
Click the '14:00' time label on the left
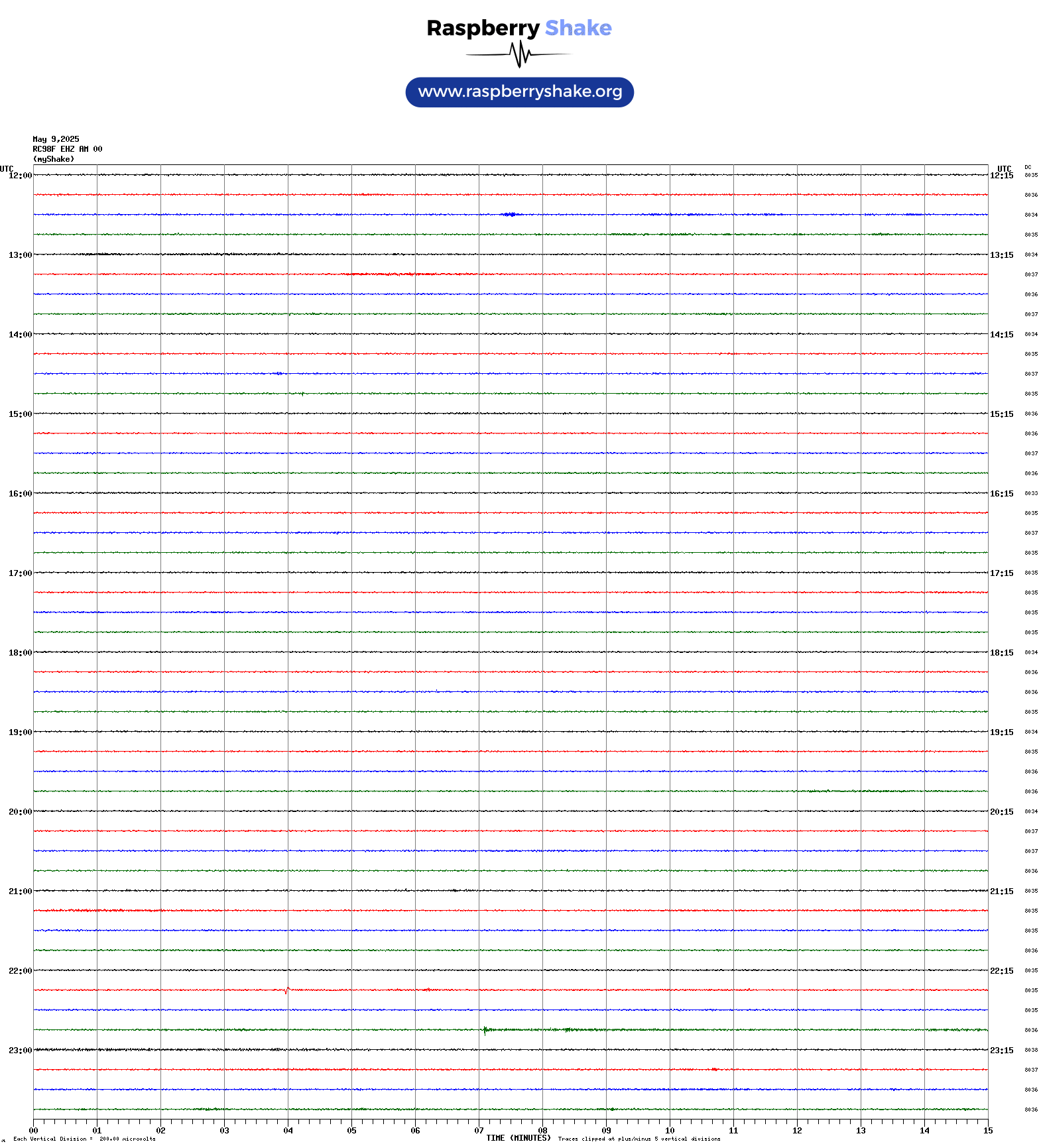[20, 335]
